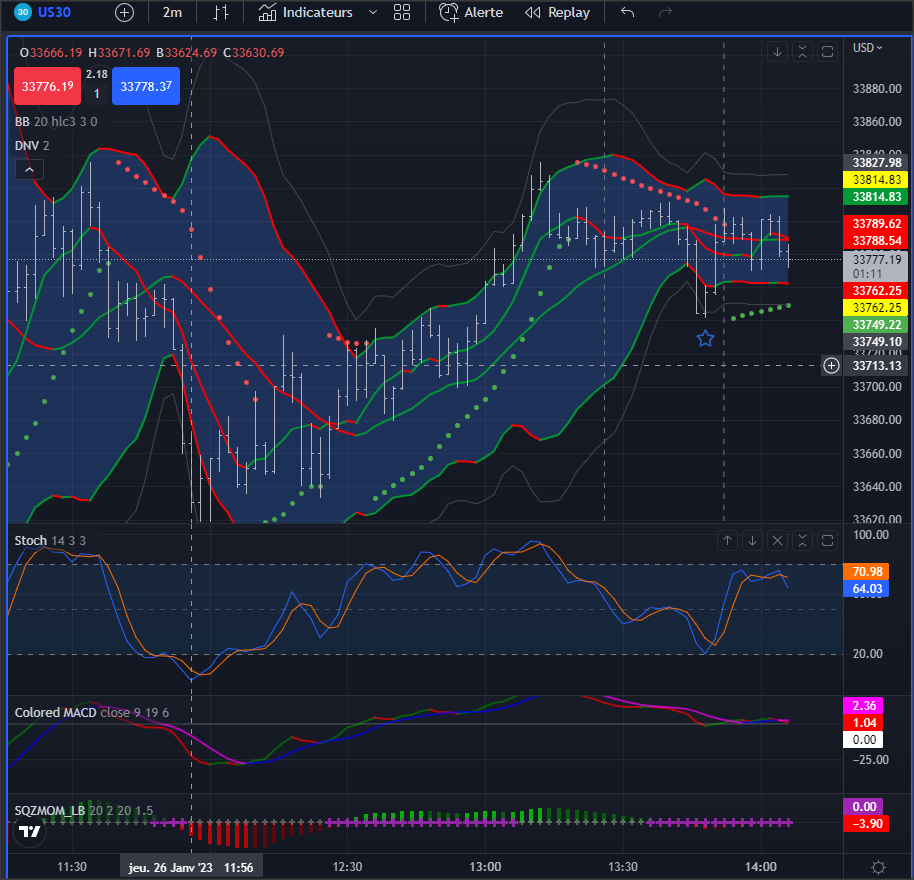Delete the Stoch pane

(x=777, y=541)
